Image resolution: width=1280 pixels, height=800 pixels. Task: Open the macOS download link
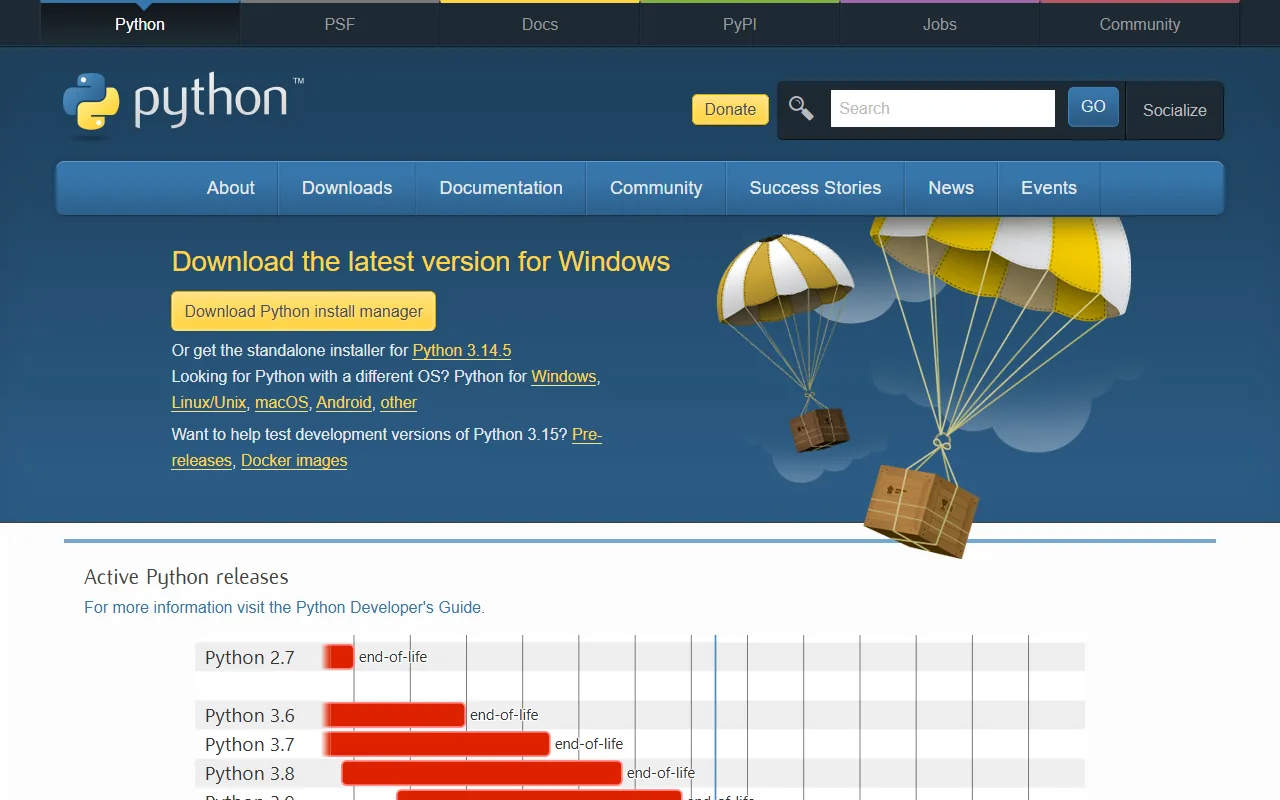[282, 402]
